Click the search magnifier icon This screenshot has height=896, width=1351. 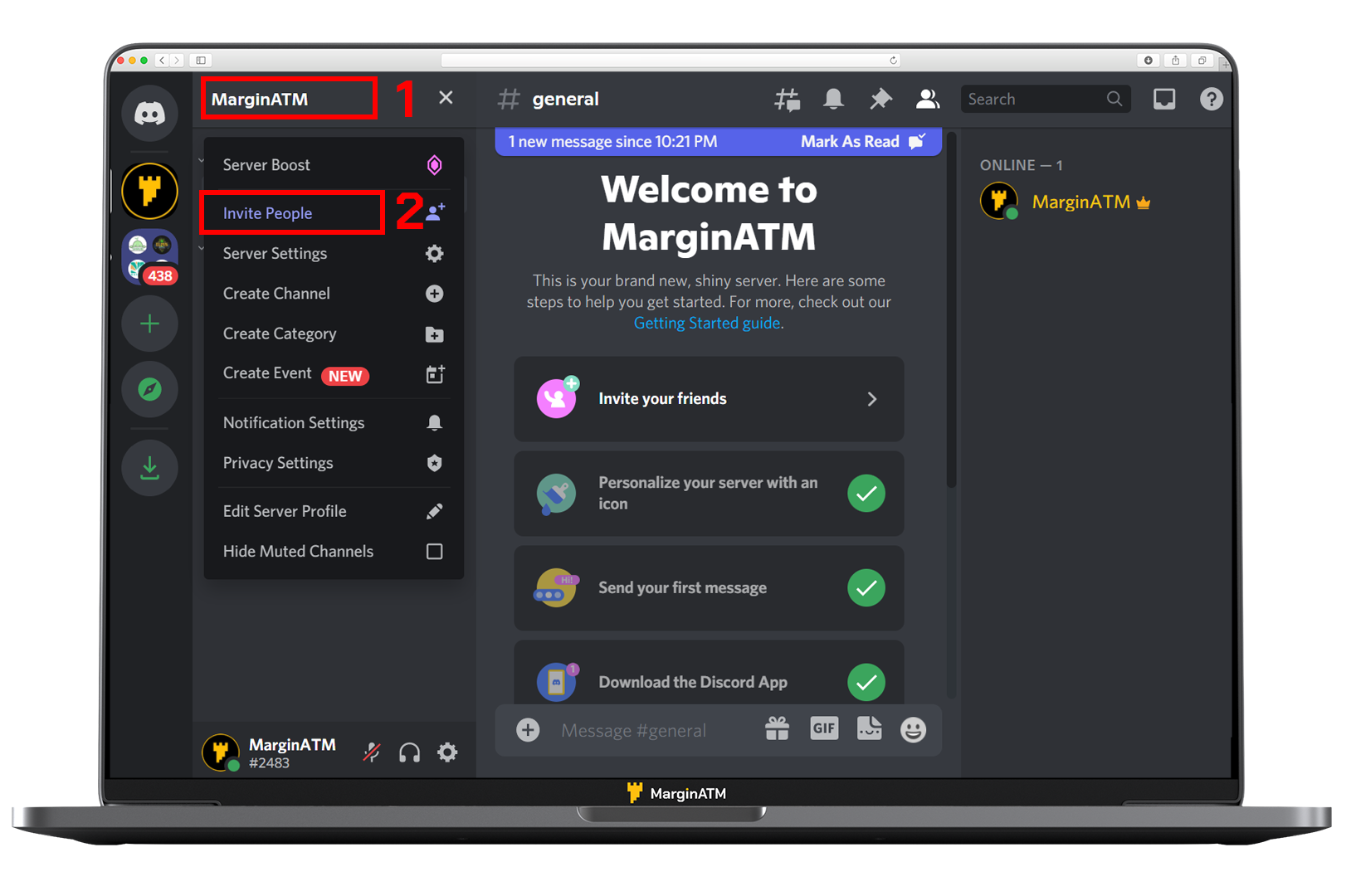(1114, 99)
